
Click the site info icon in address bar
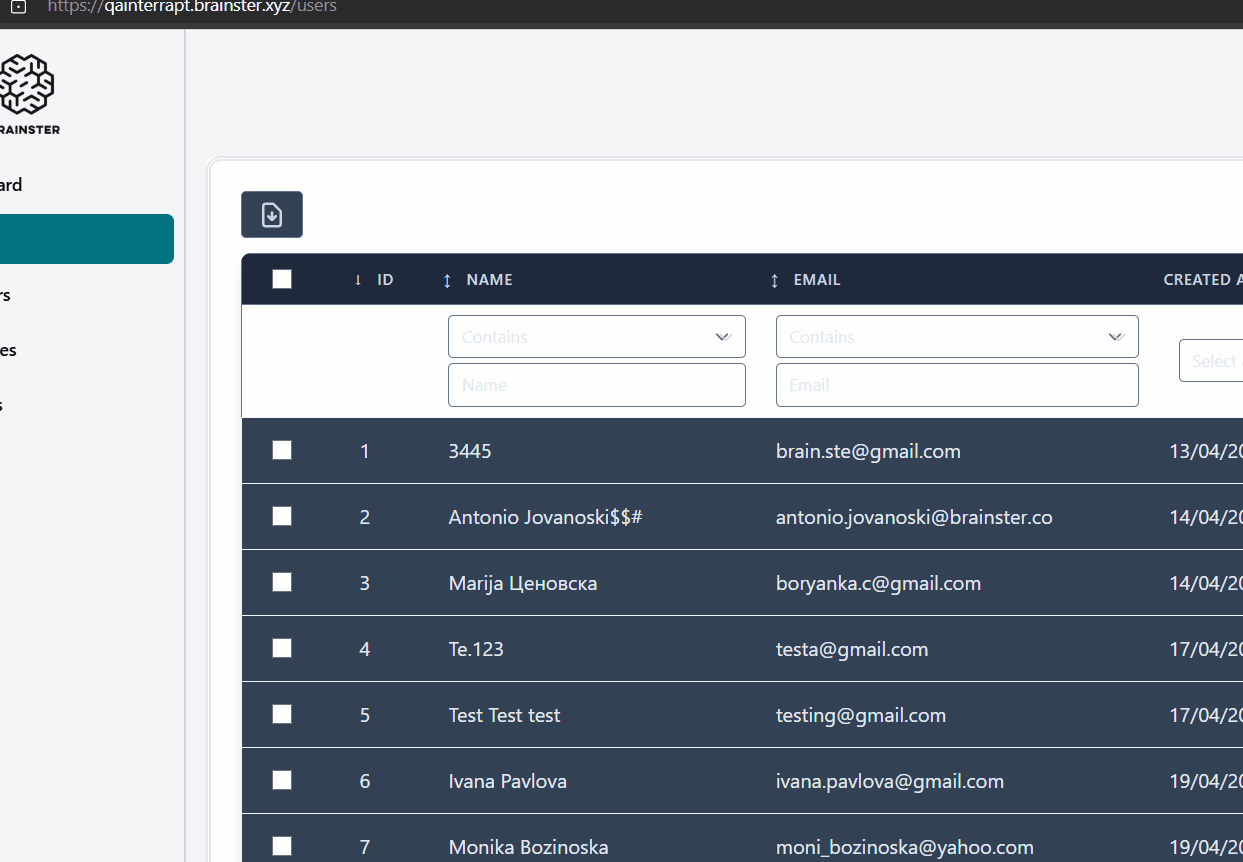[18, 7]
